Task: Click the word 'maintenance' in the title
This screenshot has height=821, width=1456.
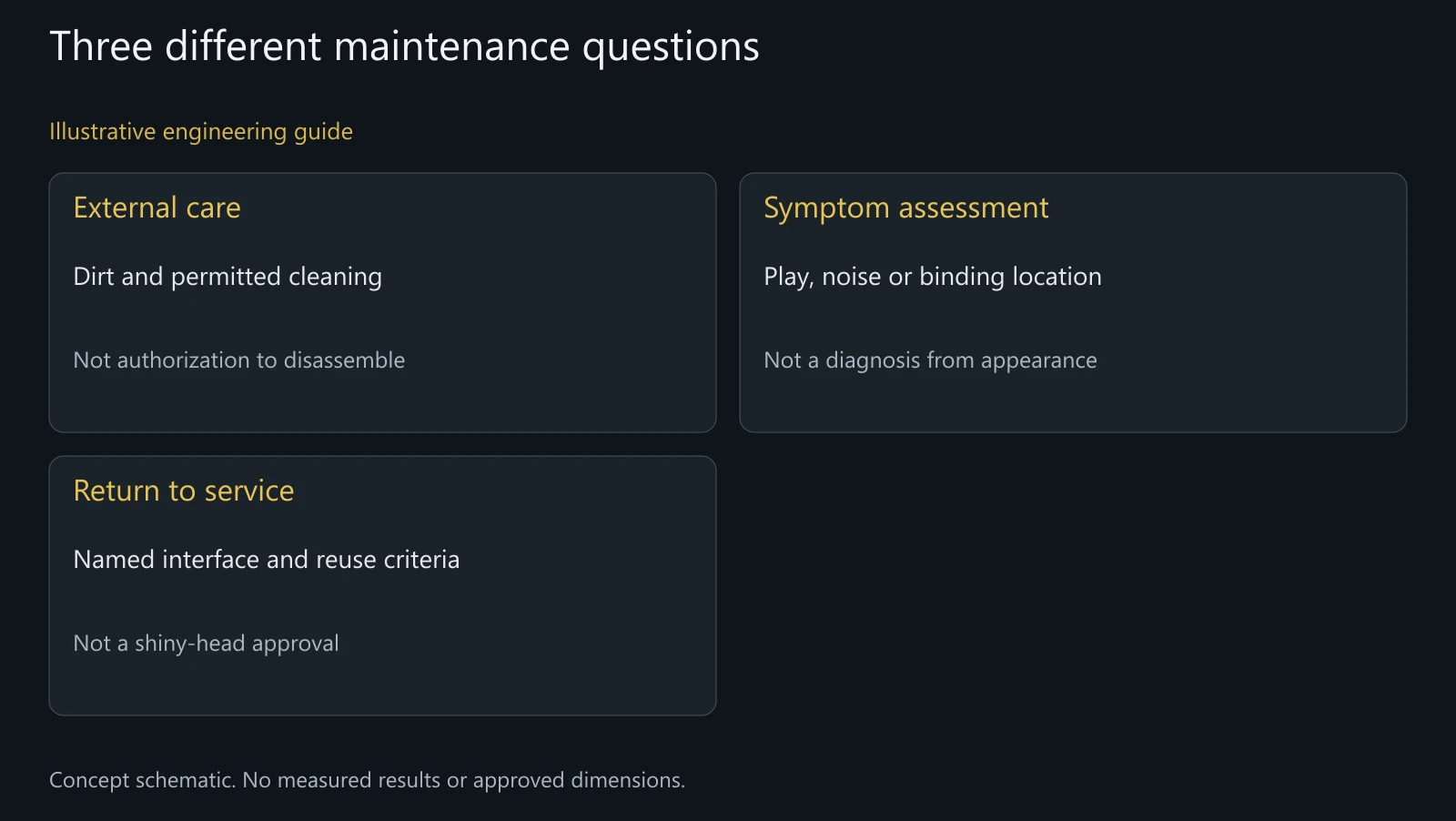Action: click(451, 47)
